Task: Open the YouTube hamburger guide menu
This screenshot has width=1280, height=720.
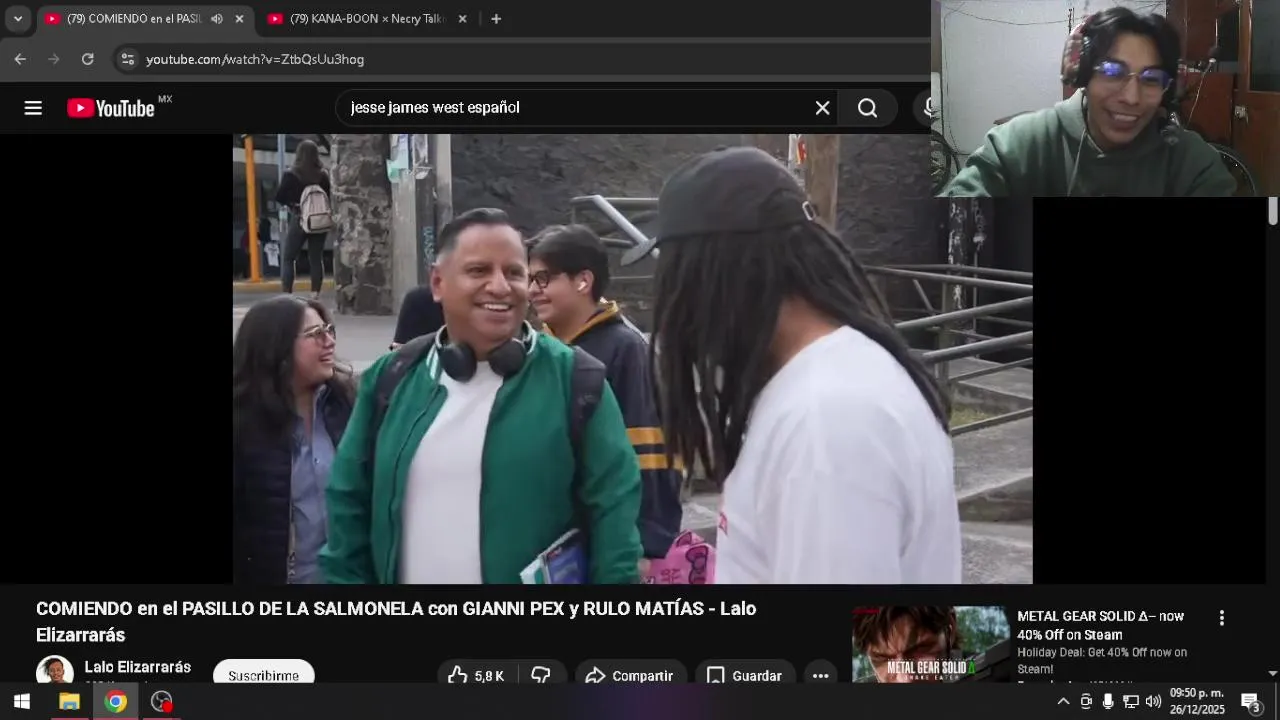Action: (33, 108)
